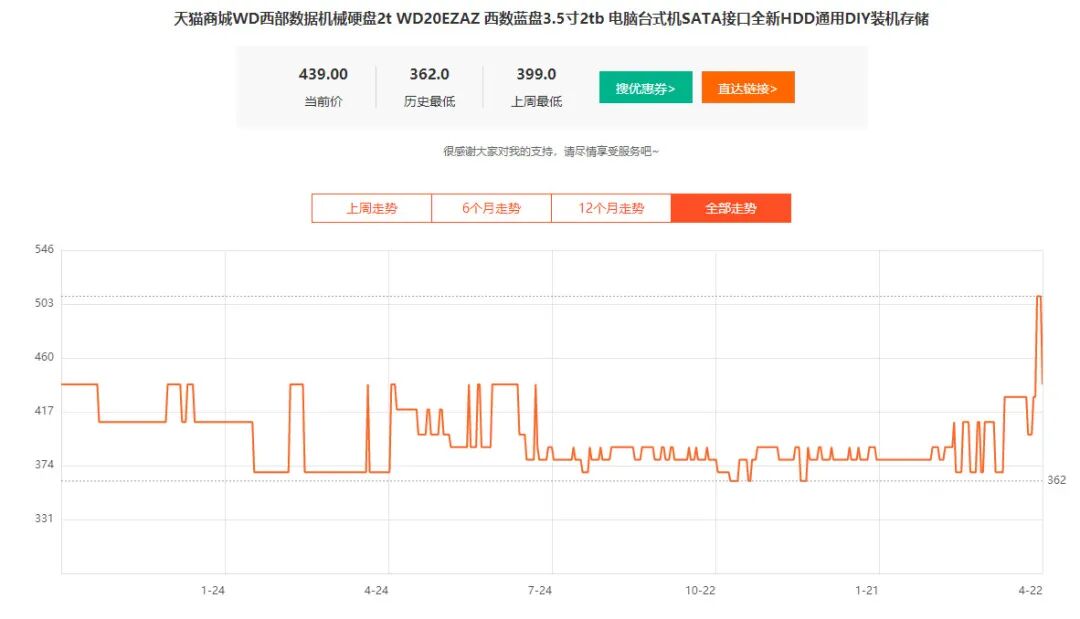Viewport: 1080px width, 619px height.
Task: Click the product title WD20EZAZ heading
Action: click(x=550, y=19)
